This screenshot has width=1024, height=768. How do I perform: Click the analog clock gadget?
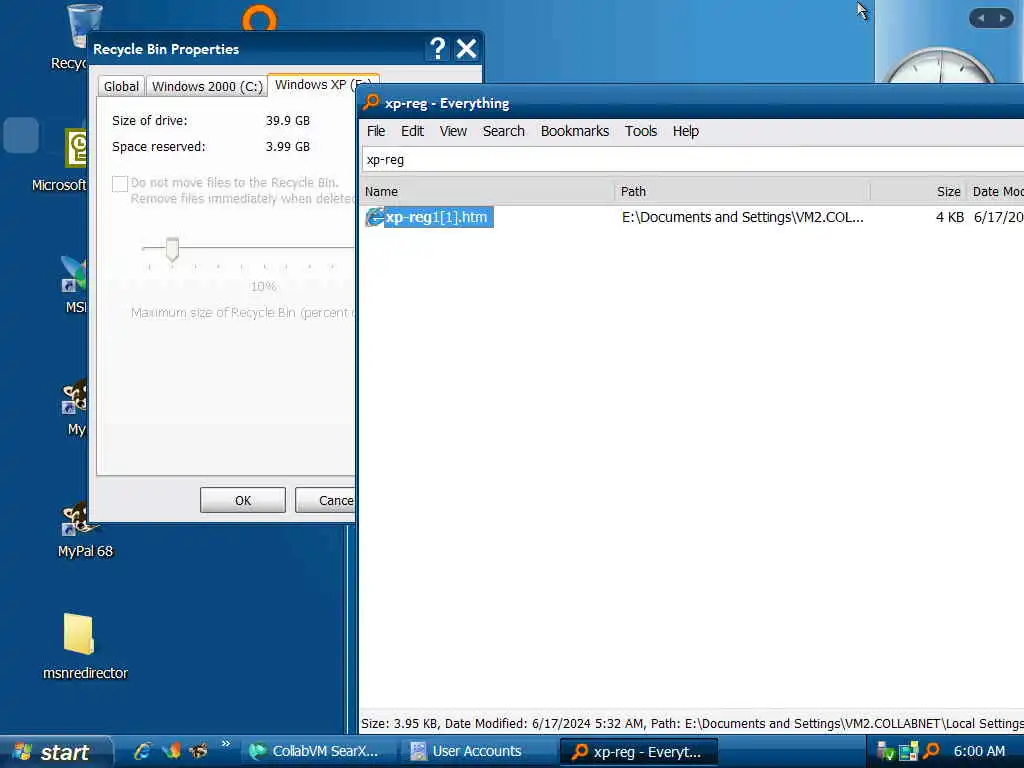click(x=939, y=65)
